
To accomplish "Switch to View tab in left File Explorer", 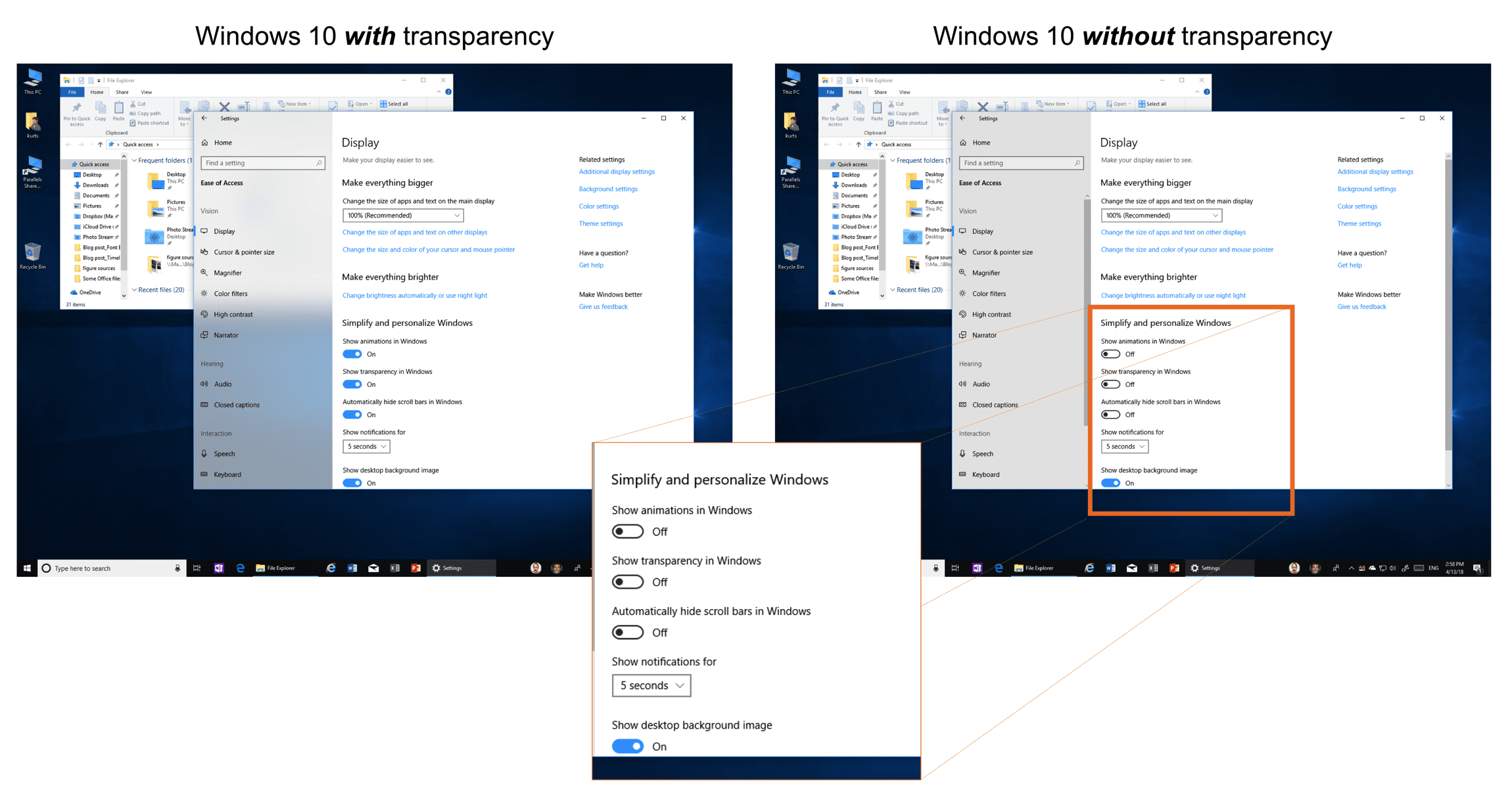I will 146,92.
